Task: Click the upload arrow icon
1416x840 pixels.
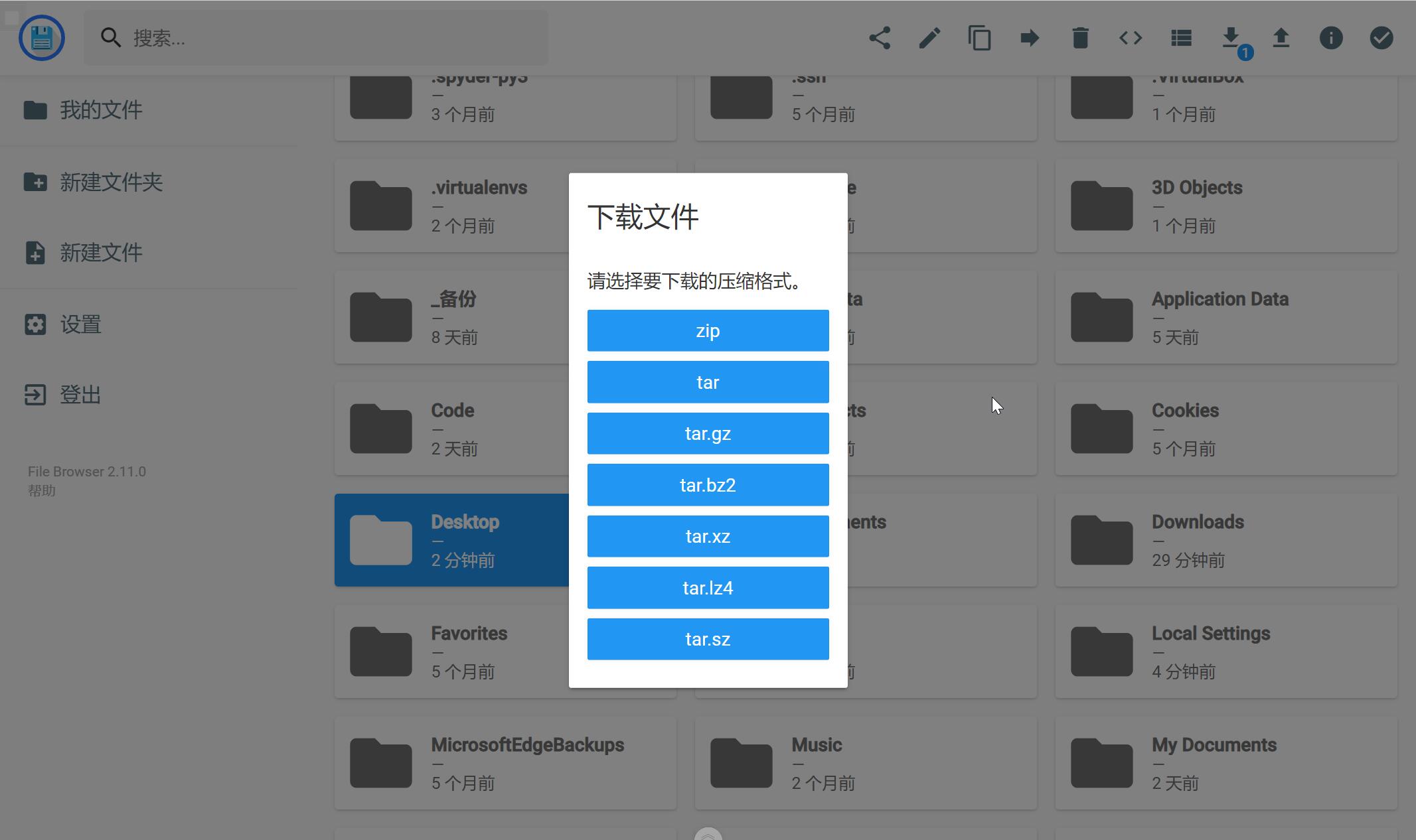Action: tap(1281, 38)
